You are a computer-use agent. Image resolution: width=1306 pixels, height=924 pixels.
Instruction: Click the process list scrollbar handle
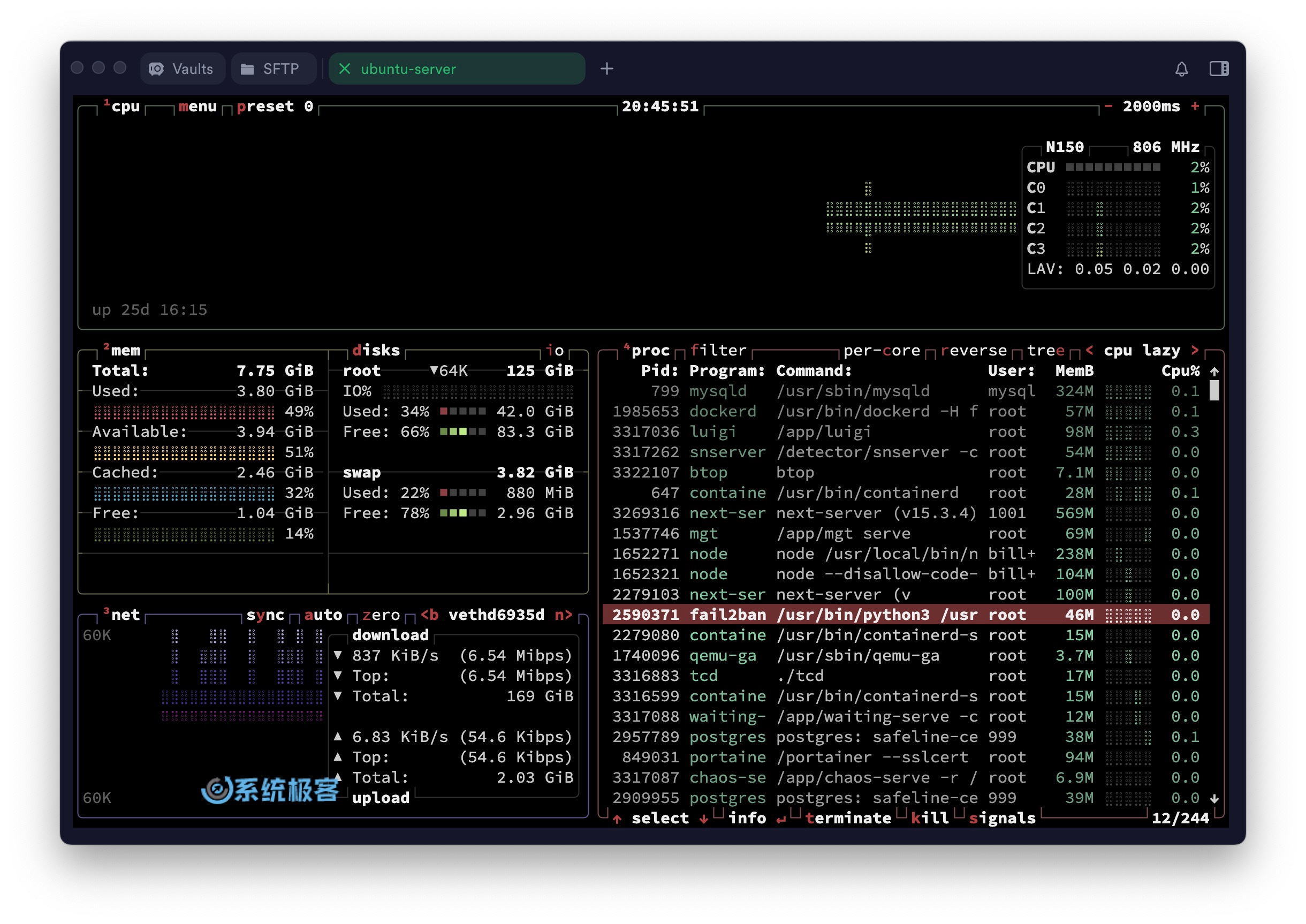coord(1214,390)
